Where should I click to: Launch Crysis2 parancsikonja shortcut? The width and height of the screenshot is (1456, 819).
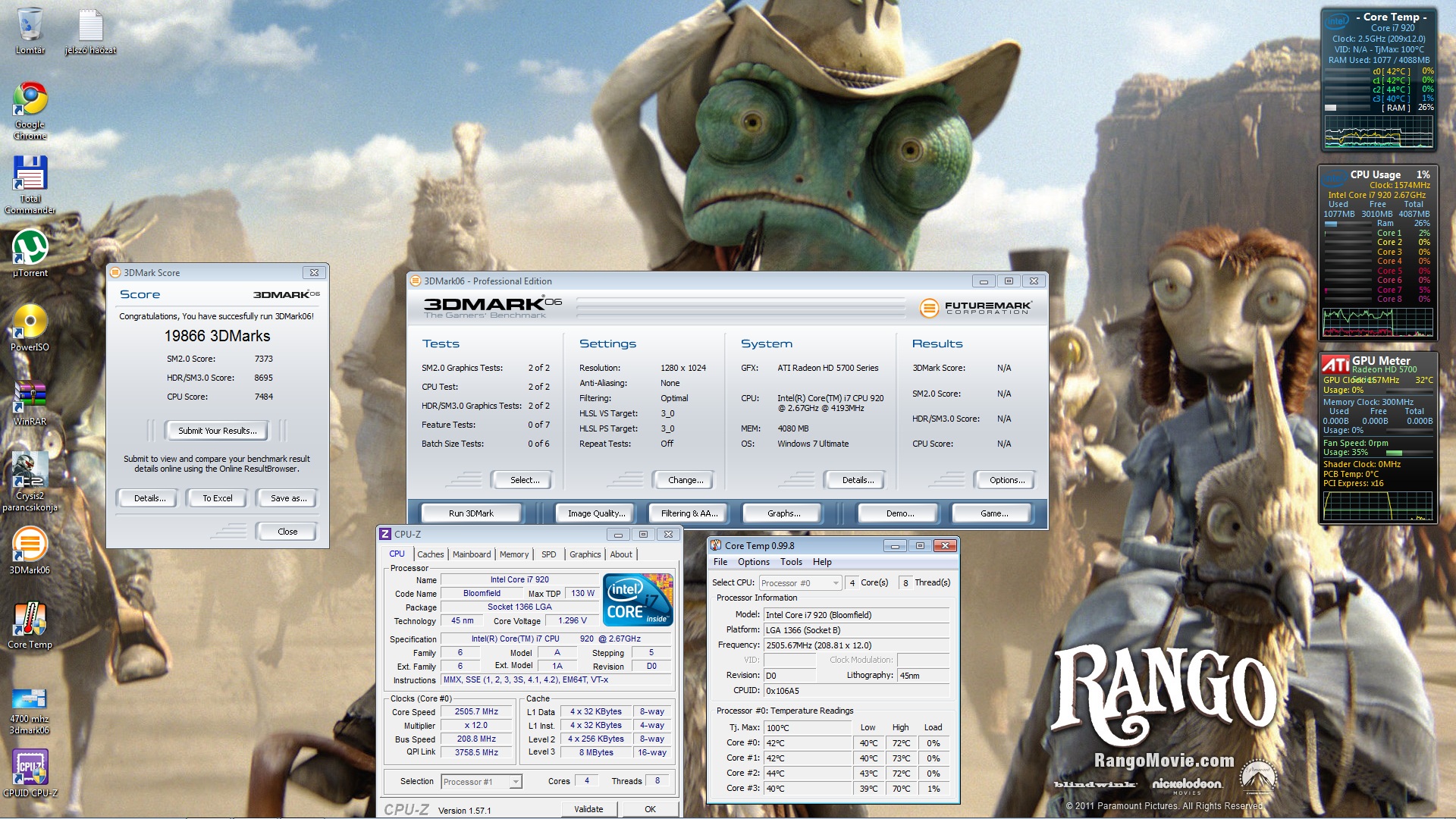(x=30, y=482)
